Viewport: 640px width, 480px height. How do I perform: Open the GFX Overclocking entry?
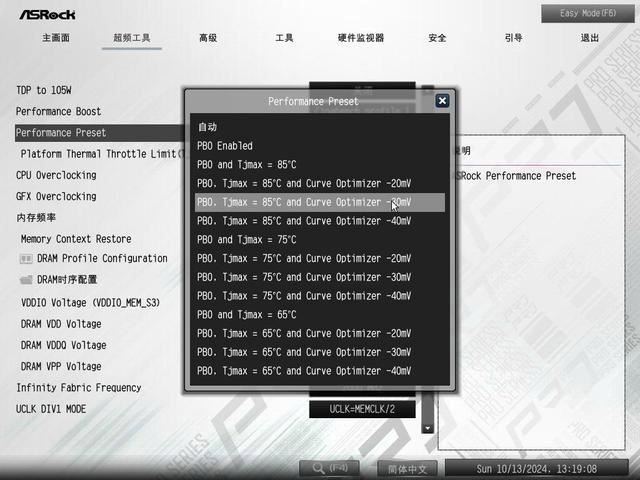click(x=56, y=196)
